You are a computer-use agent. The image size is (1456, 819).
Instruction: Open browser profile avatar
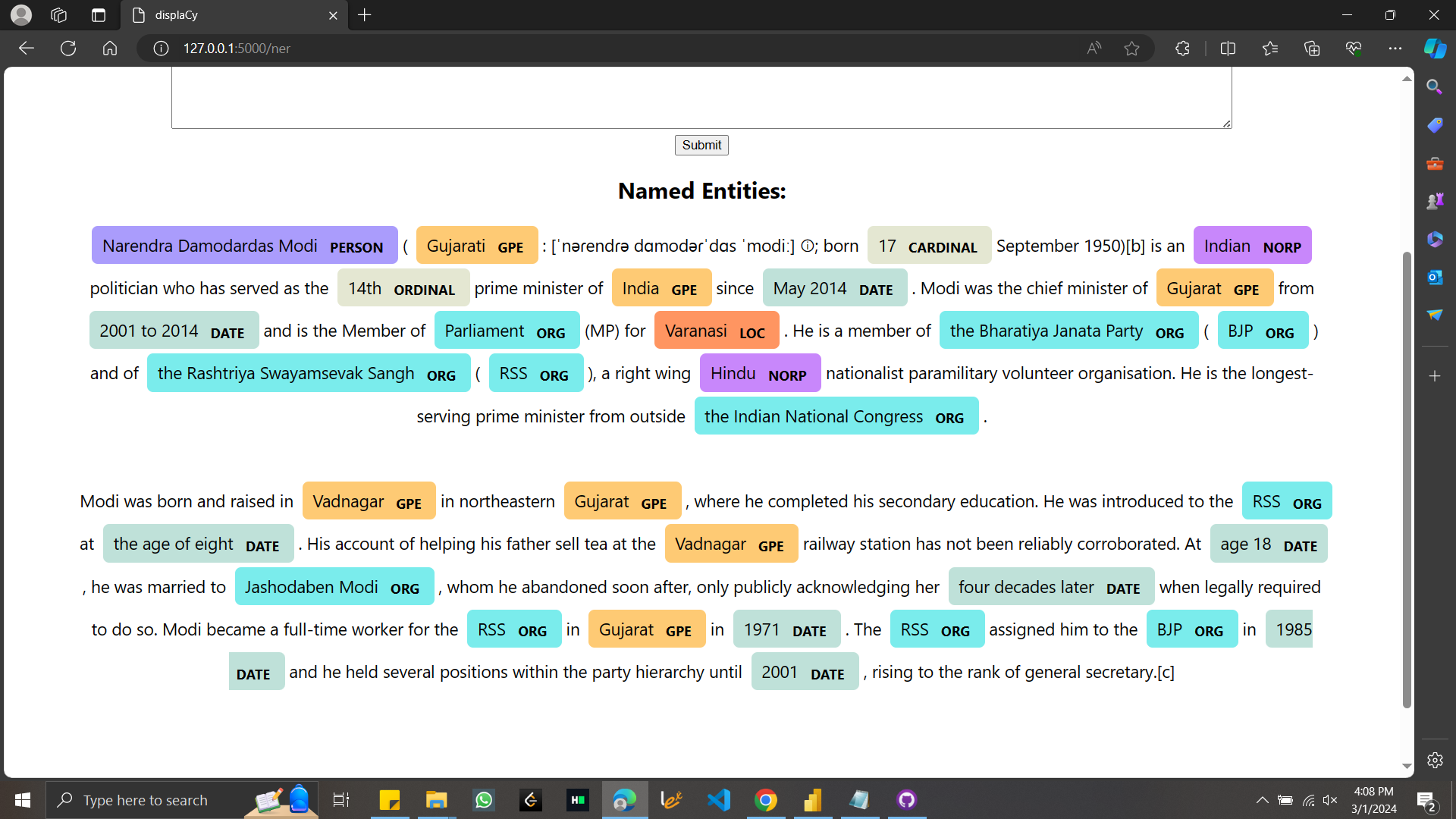point(21,14)
